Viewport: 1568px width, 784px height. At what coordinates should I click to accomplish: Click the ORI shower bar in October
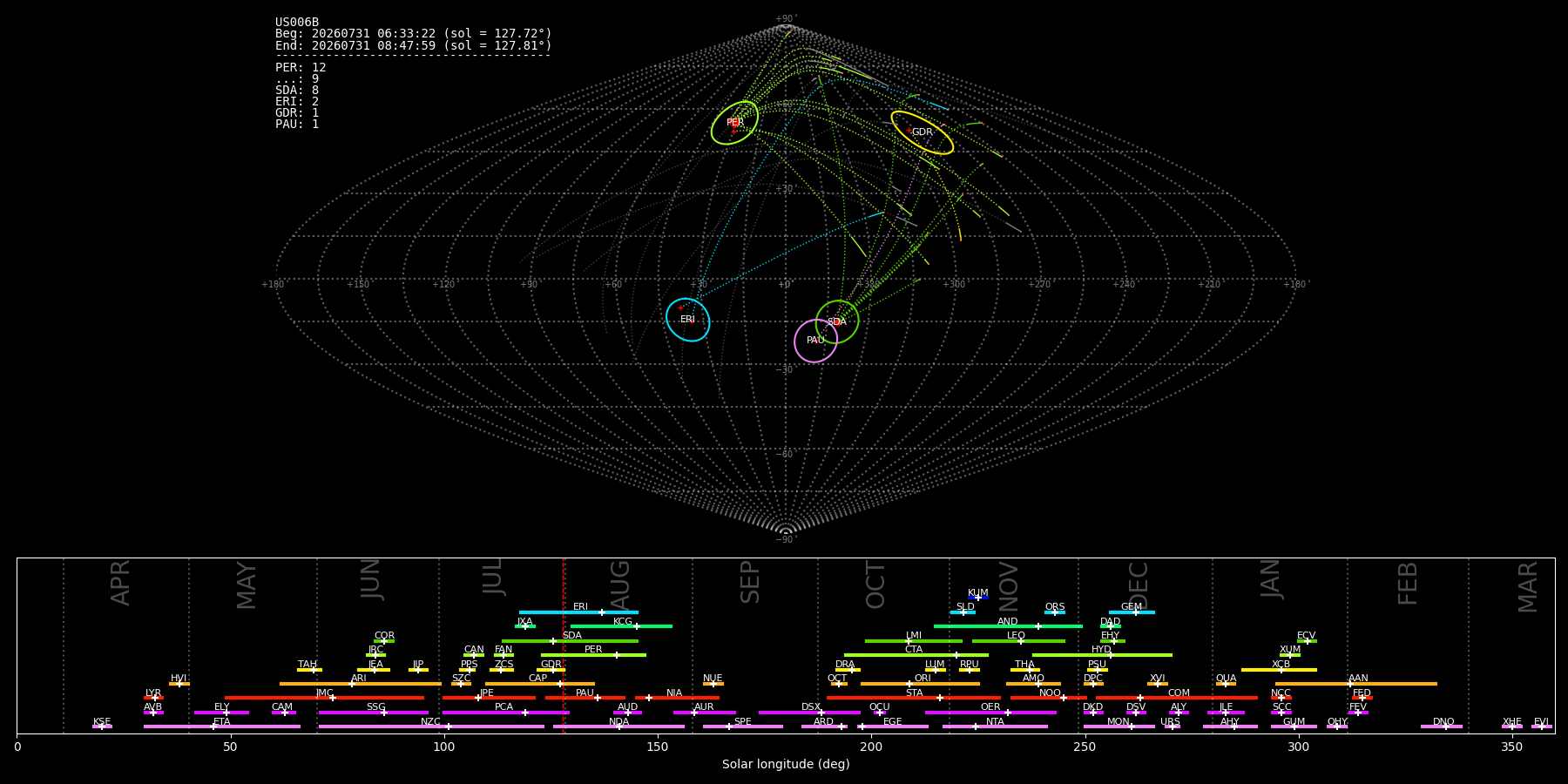[x=920, y=684]
